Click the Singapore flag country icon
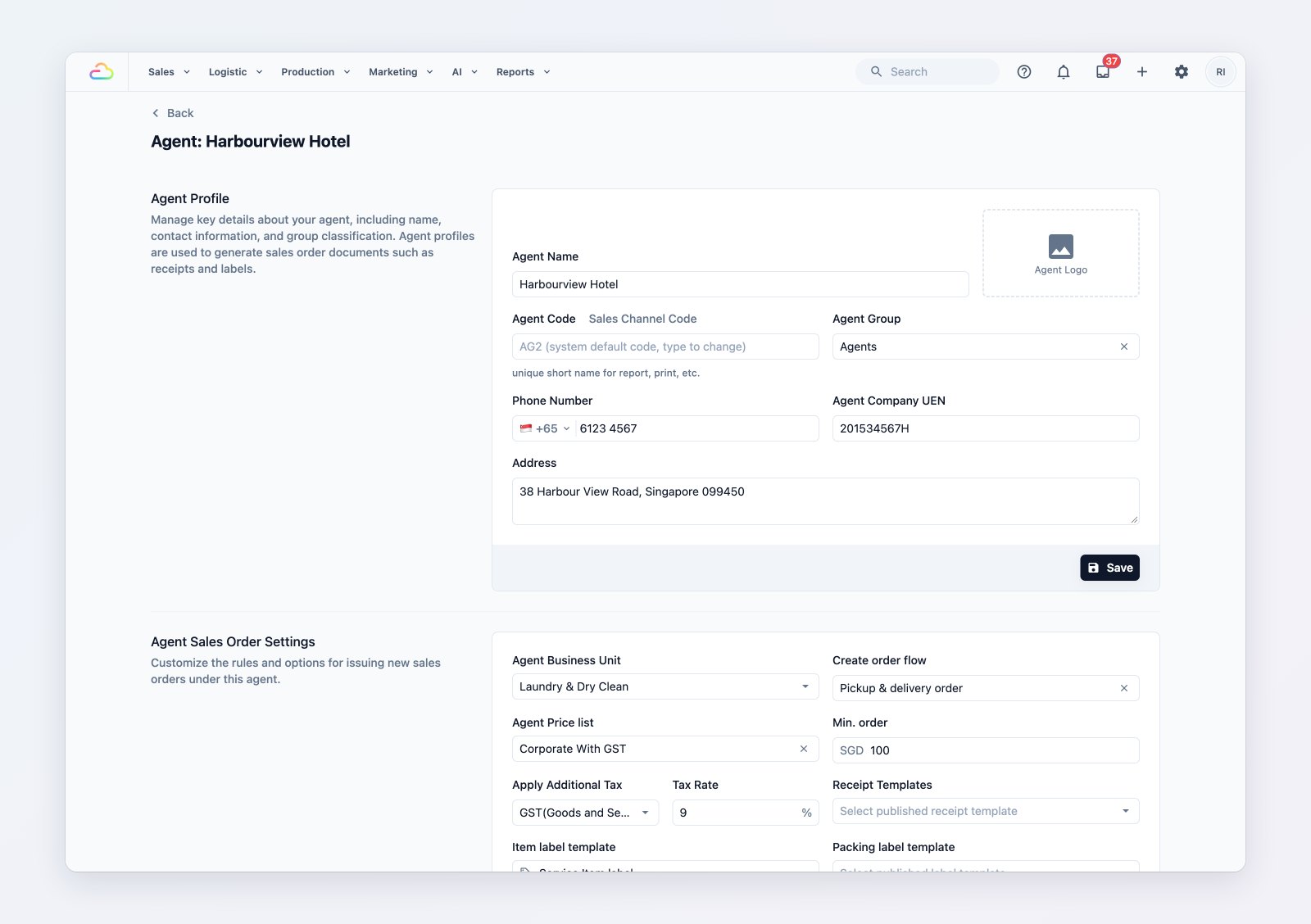Screen dimensions: 1311x924 tap(526, 428)
